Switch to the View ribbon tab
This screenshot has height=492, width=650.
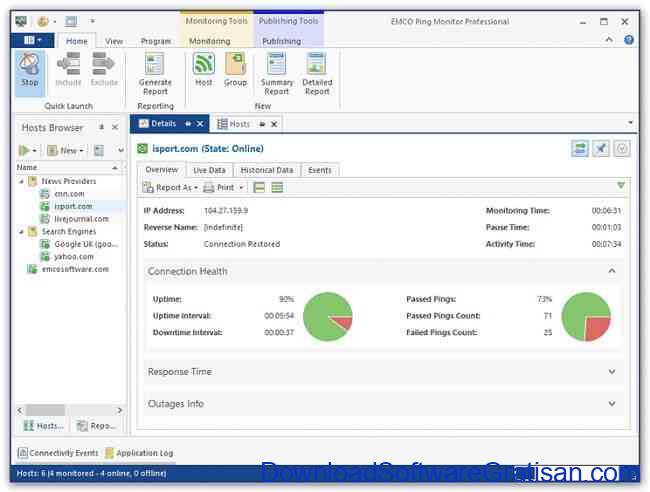pyautogui.click(x=114, y=41)
